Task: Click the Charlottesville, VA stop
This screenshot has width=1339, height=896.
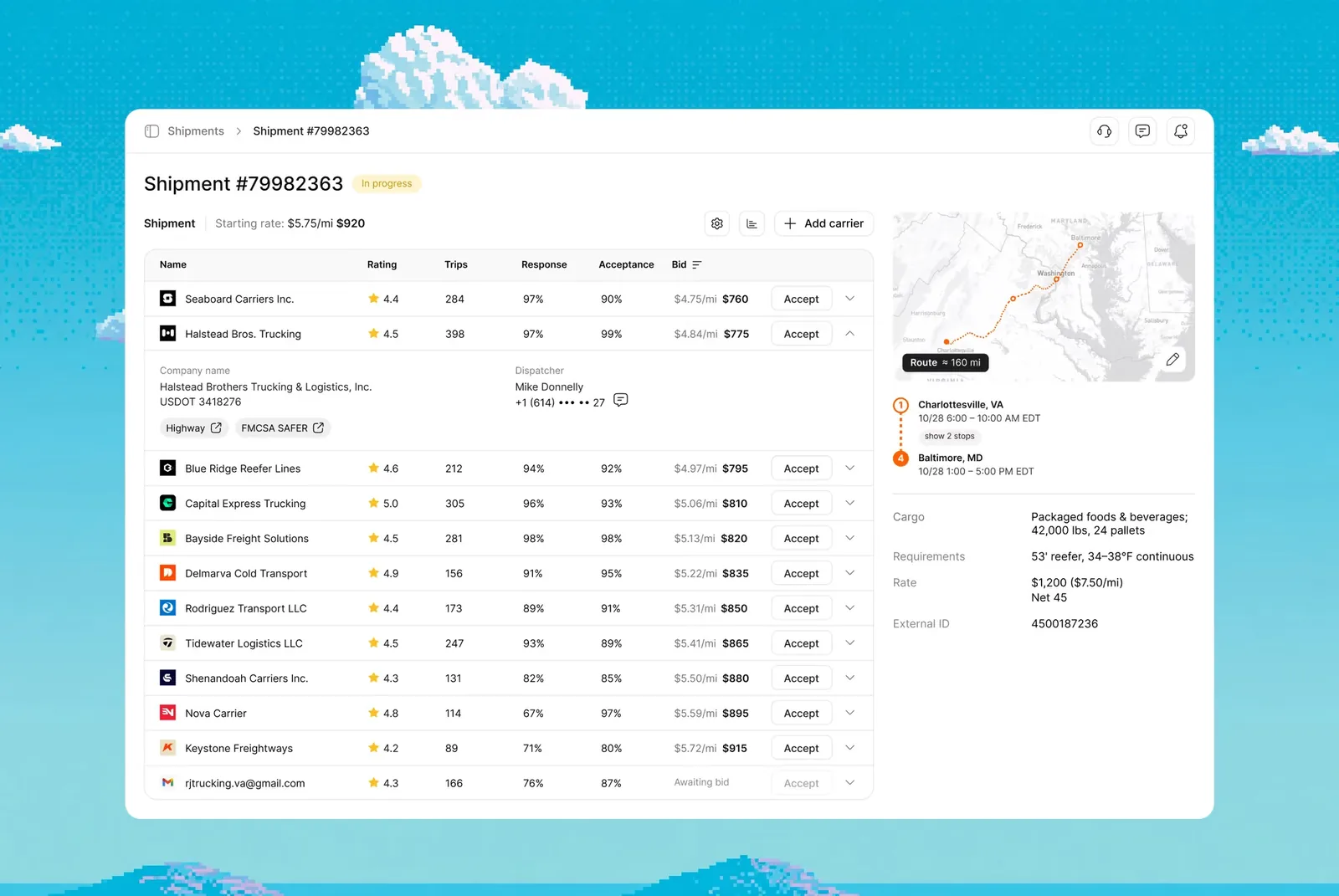Action: click(x=961, y=404)
